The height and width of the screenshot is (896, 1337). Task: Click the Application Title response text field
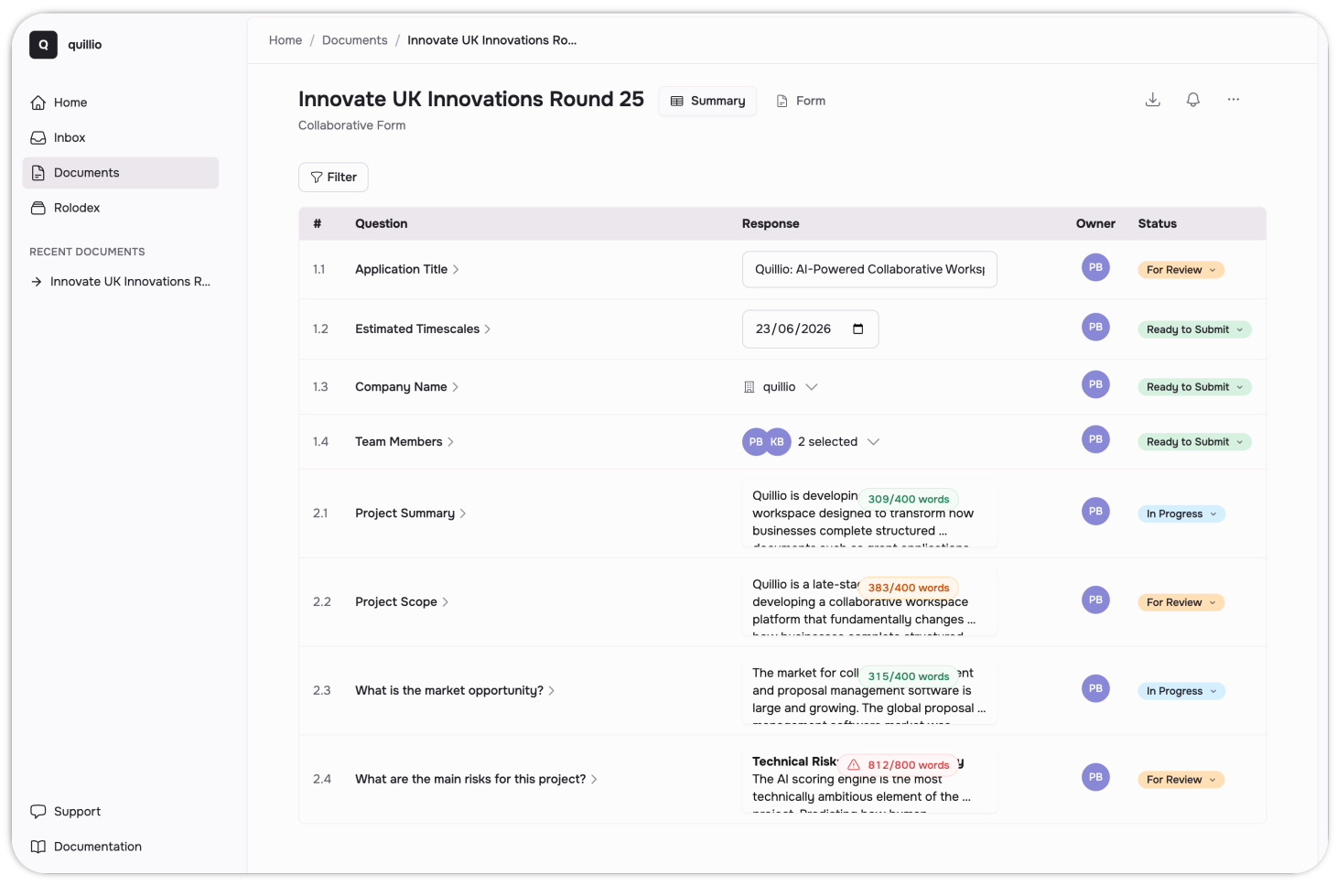(868, 269)
